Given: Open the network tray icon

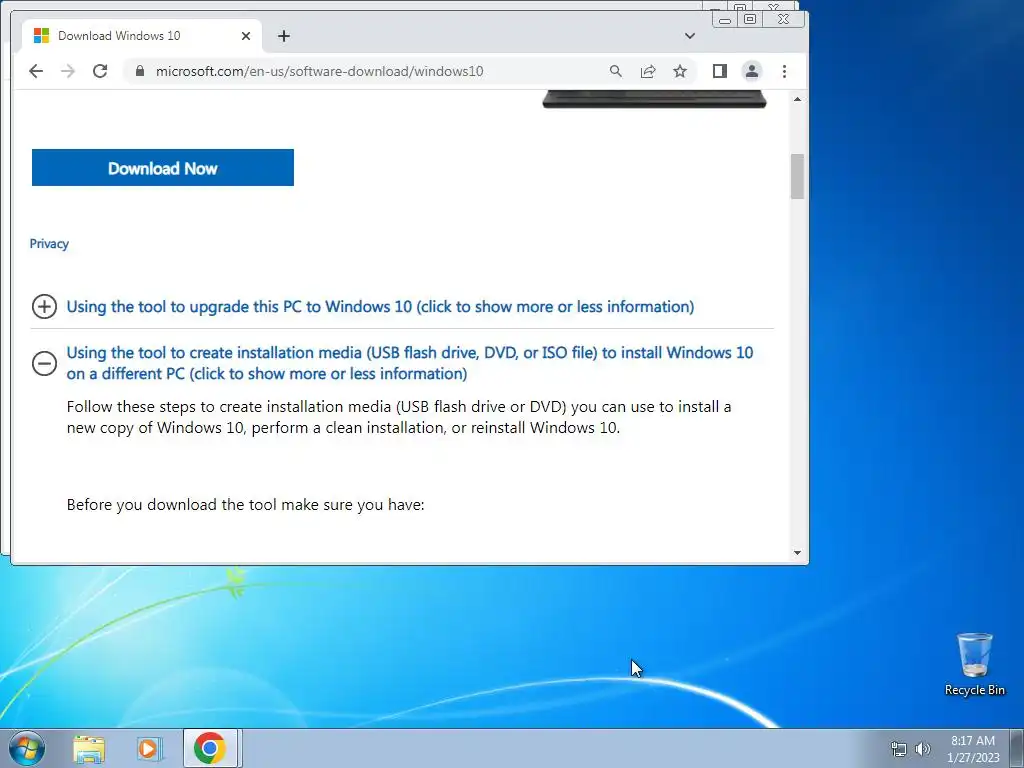Looking at the screenshot, I should coord(899,749).
